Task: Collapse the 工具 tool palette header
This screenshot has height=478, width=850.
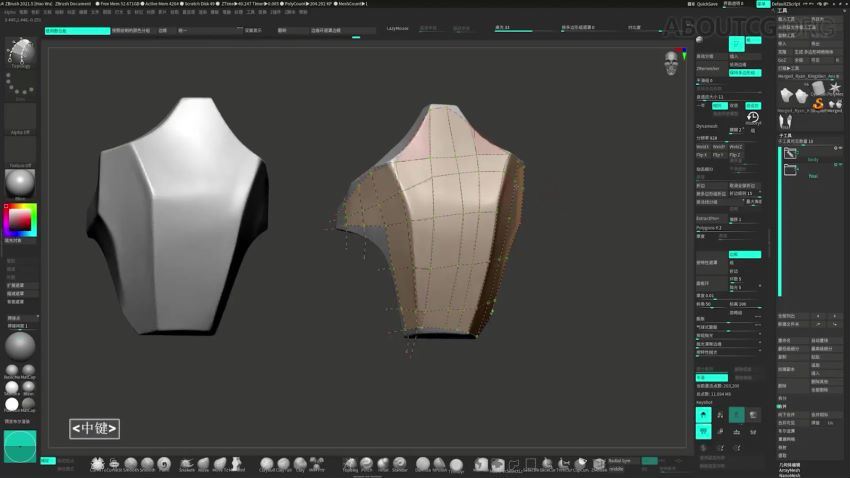Action: 782,10
